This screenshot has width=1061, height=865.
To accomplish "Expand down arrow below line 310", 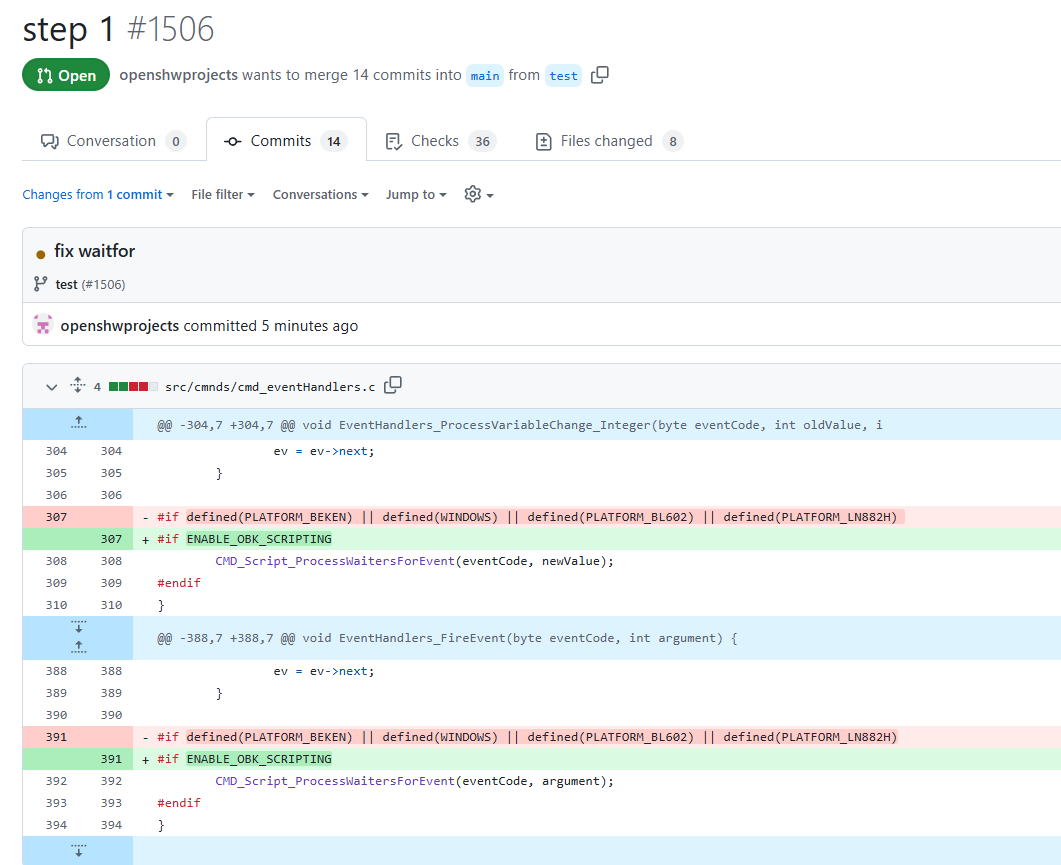I will click(78, 627).
